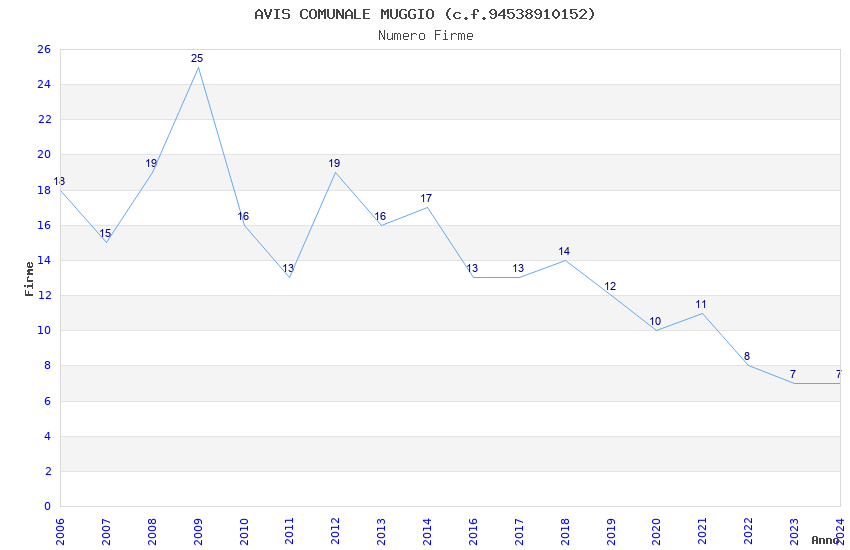Click the y-axis tick label 16

(44, 225)
